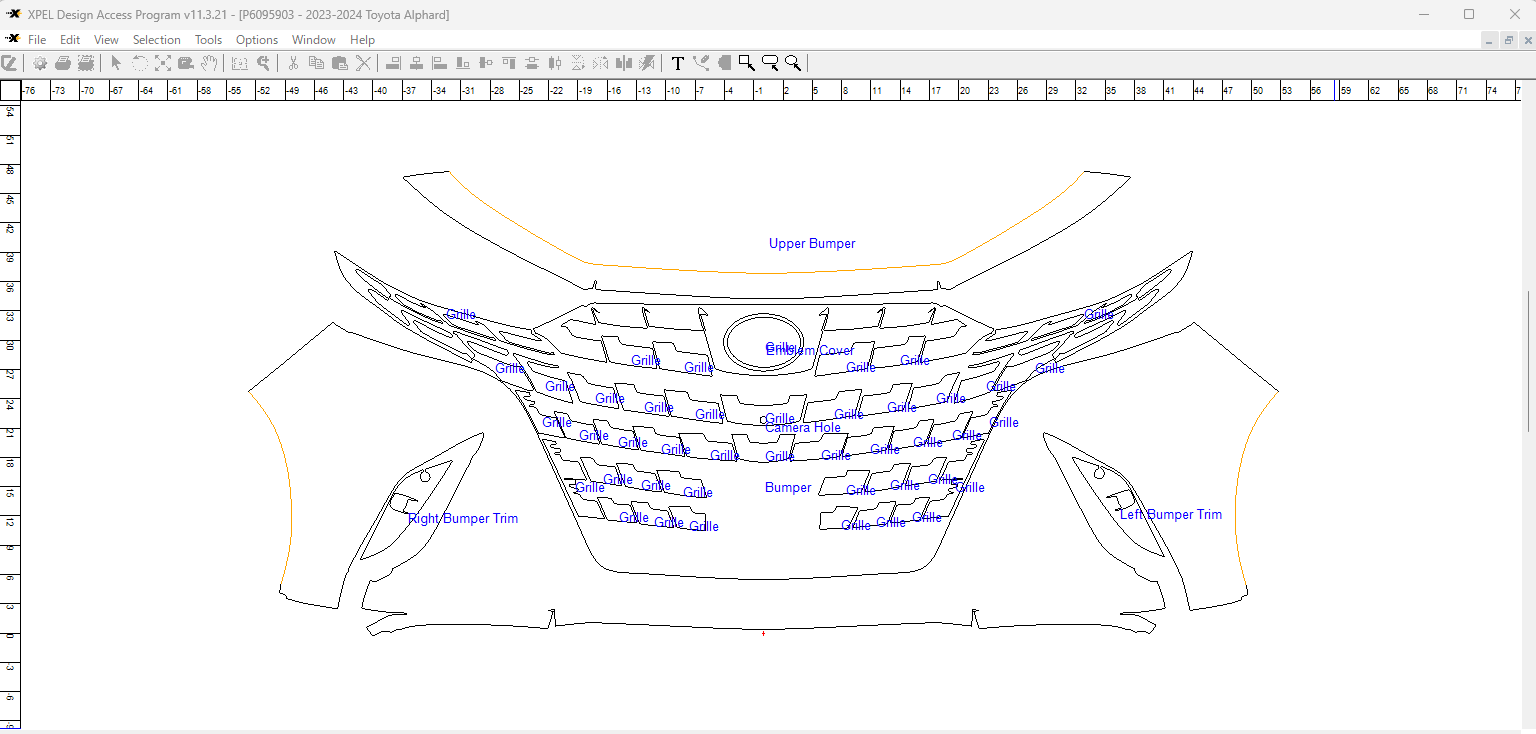
Task: Click the pencil edit icon in the toolbar
Action: pyautogui.click(x=9, y=63)
